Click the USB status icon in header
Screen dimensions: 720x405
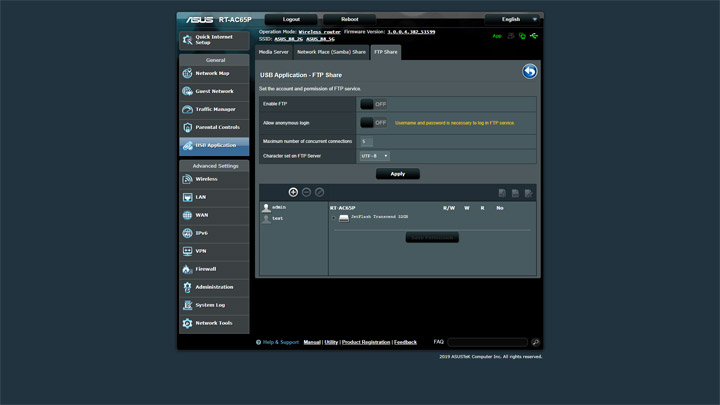(x=534, y=36)
